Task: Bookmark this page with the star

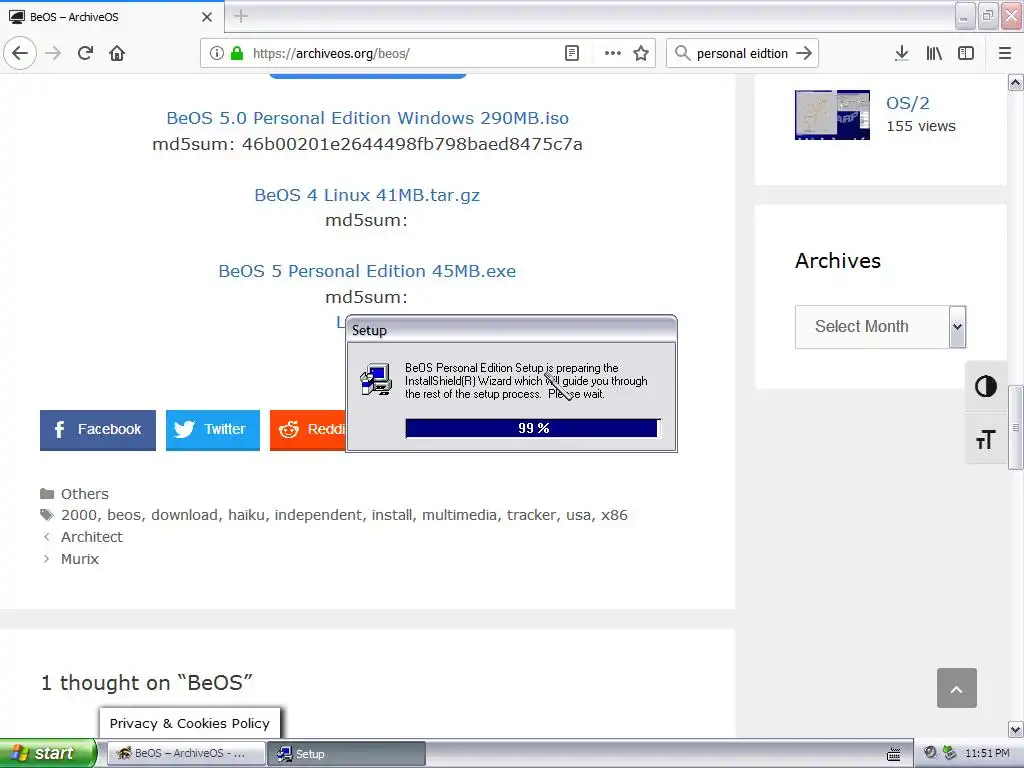Action: [641, 53]
